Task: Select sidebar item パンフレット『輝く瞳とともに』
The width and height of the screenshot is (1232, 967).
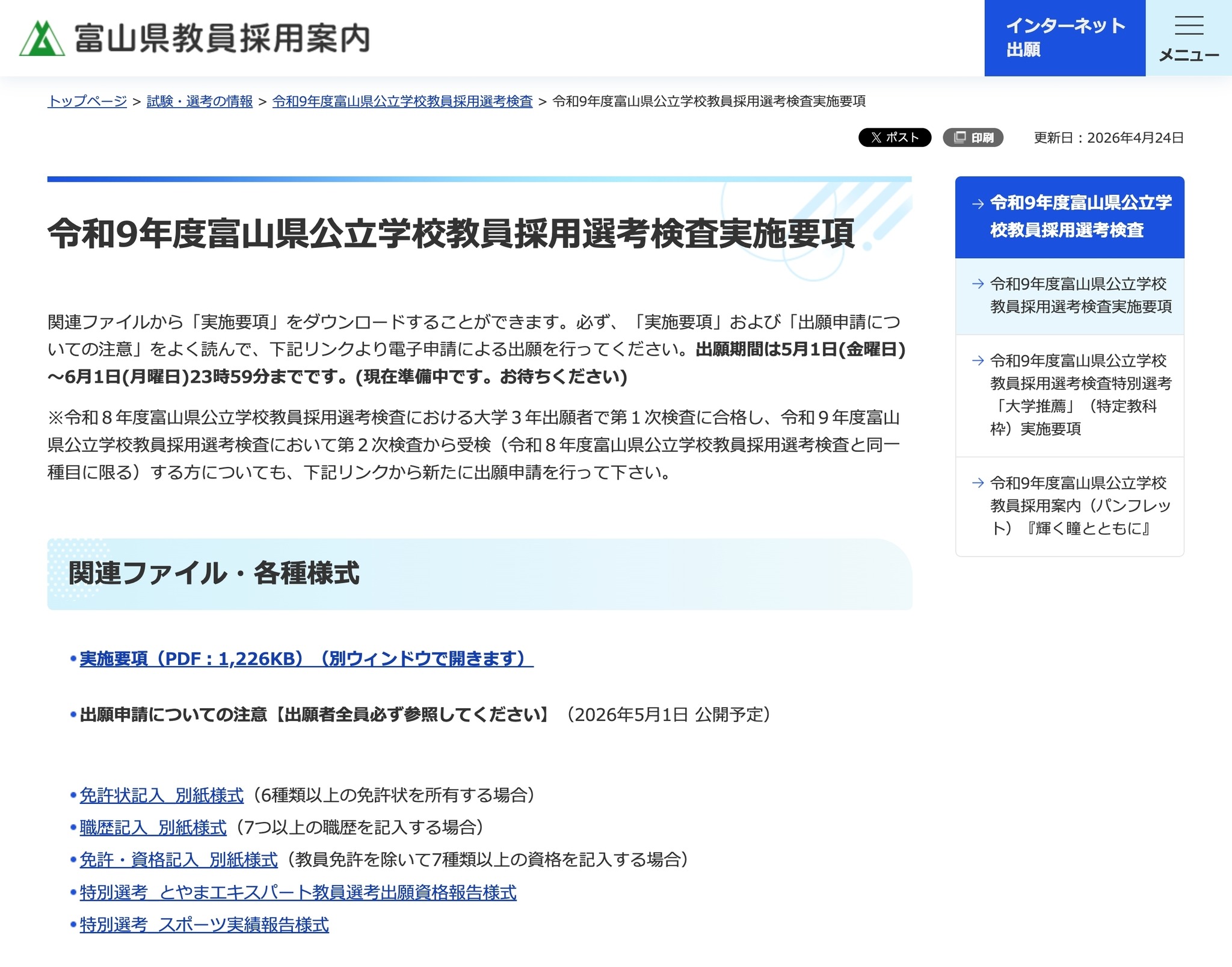Action: pyautogui.click(x=1070, y=506)
